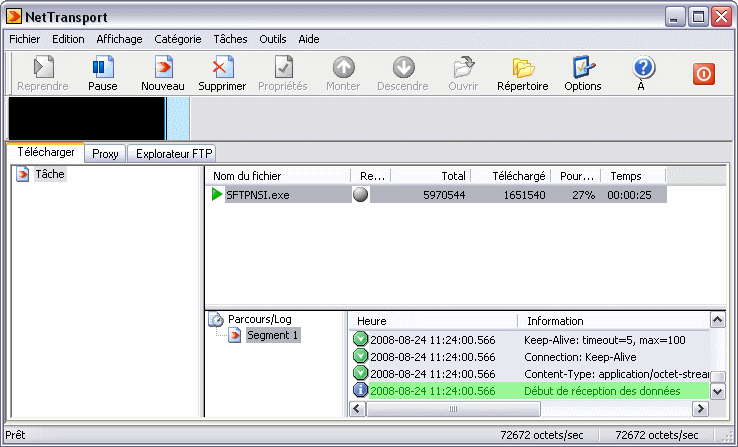The height and width of the screenshot is (447, 738).
Task: Click downloaded value 1651540
Action: (524, 195)
